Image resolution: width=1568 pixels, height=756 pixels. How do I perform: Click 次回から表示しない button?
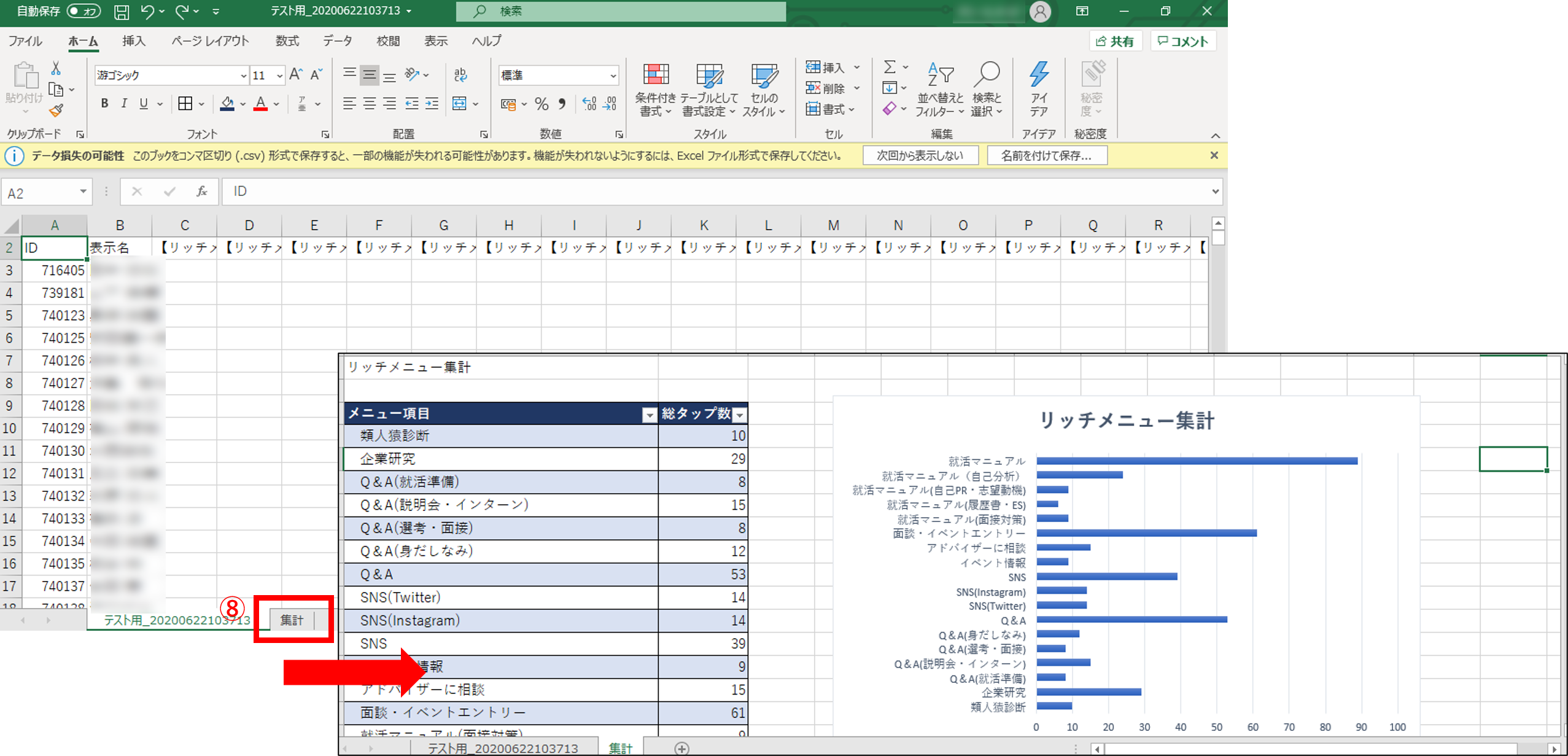coord(920,155)
